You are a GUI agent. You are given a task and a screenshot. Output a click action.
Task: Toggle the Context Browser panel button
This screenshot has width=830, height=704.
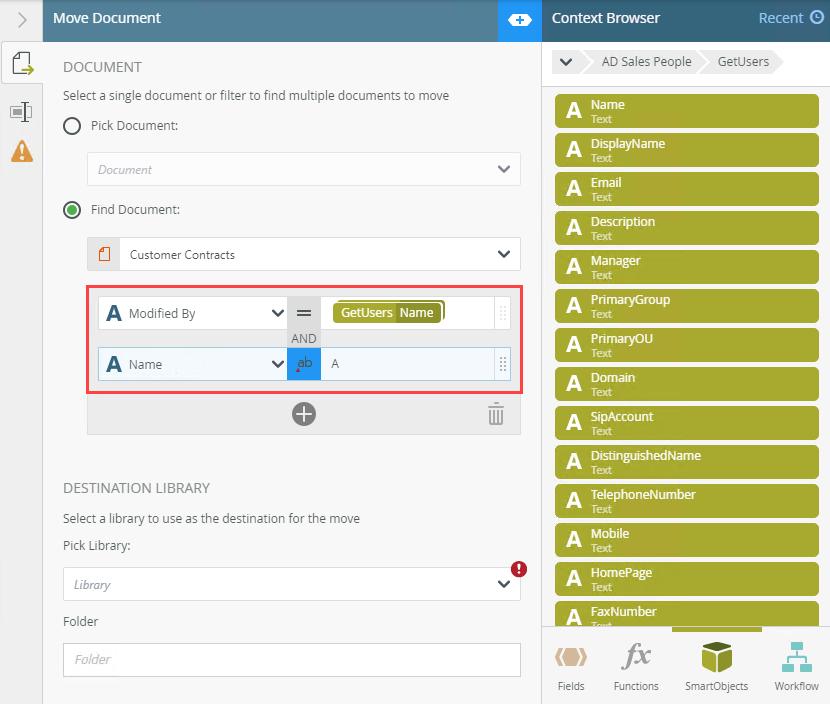(x=519, y=20)
